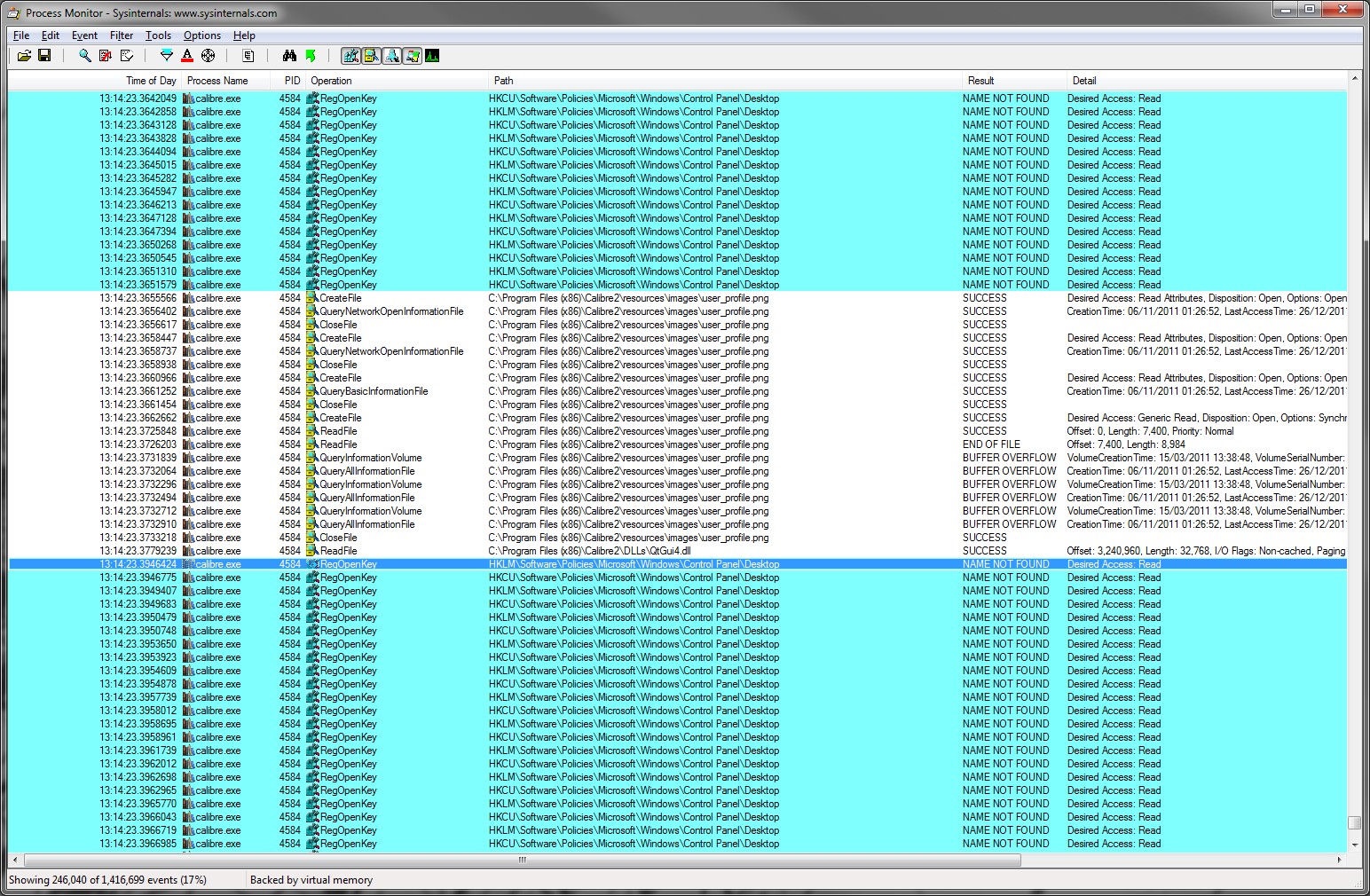Image resolution: width=1370 pixels, height=896 pixels.
Task: Click calibre.exe process icon in row 13:14:23.3651579
Action: tap(188, 285)
